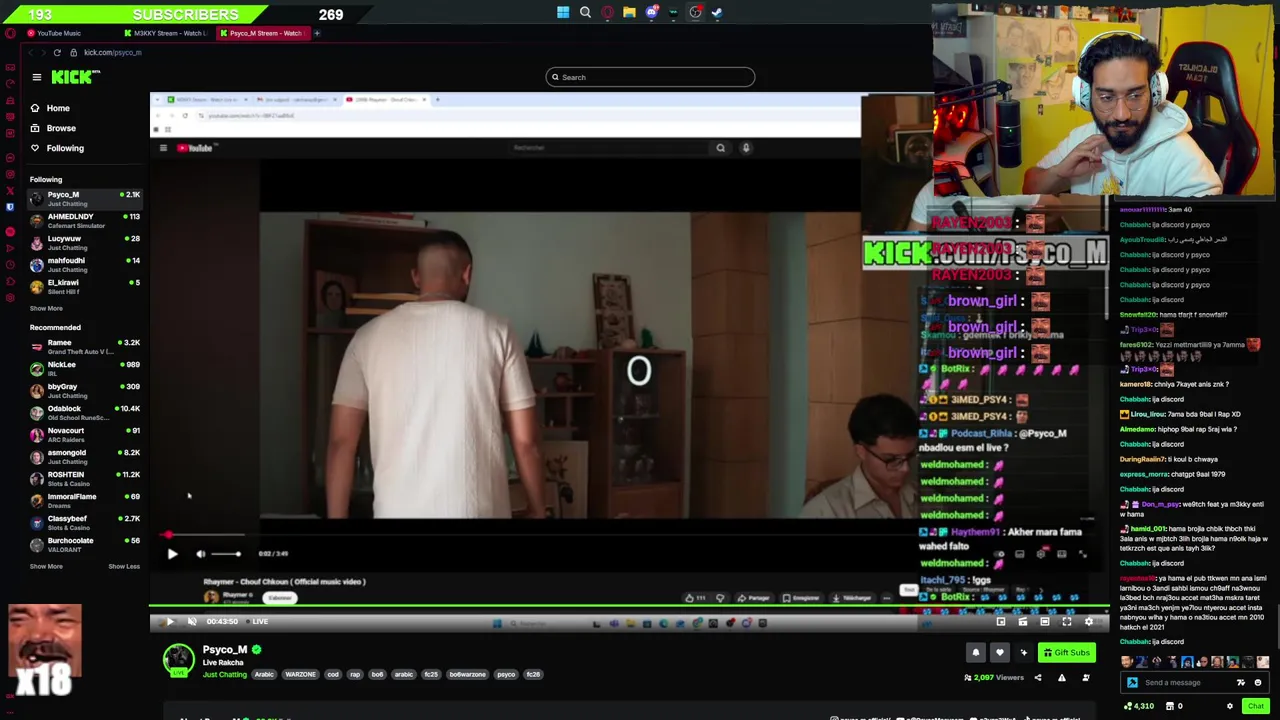Viewport: 1280px width, 720px height.
Task: Click the Kick search field
Action: pos(650,77)
